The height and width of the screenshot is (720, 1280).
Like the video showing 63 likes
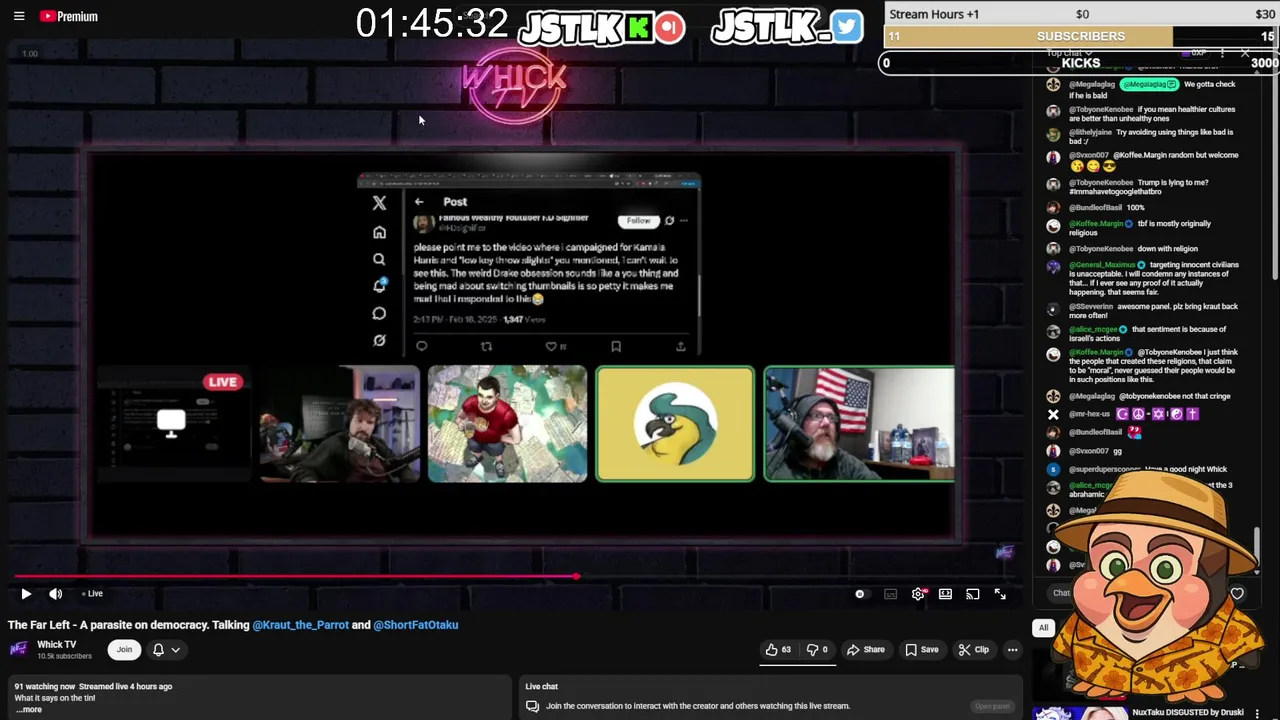click(x=778, y=650)
